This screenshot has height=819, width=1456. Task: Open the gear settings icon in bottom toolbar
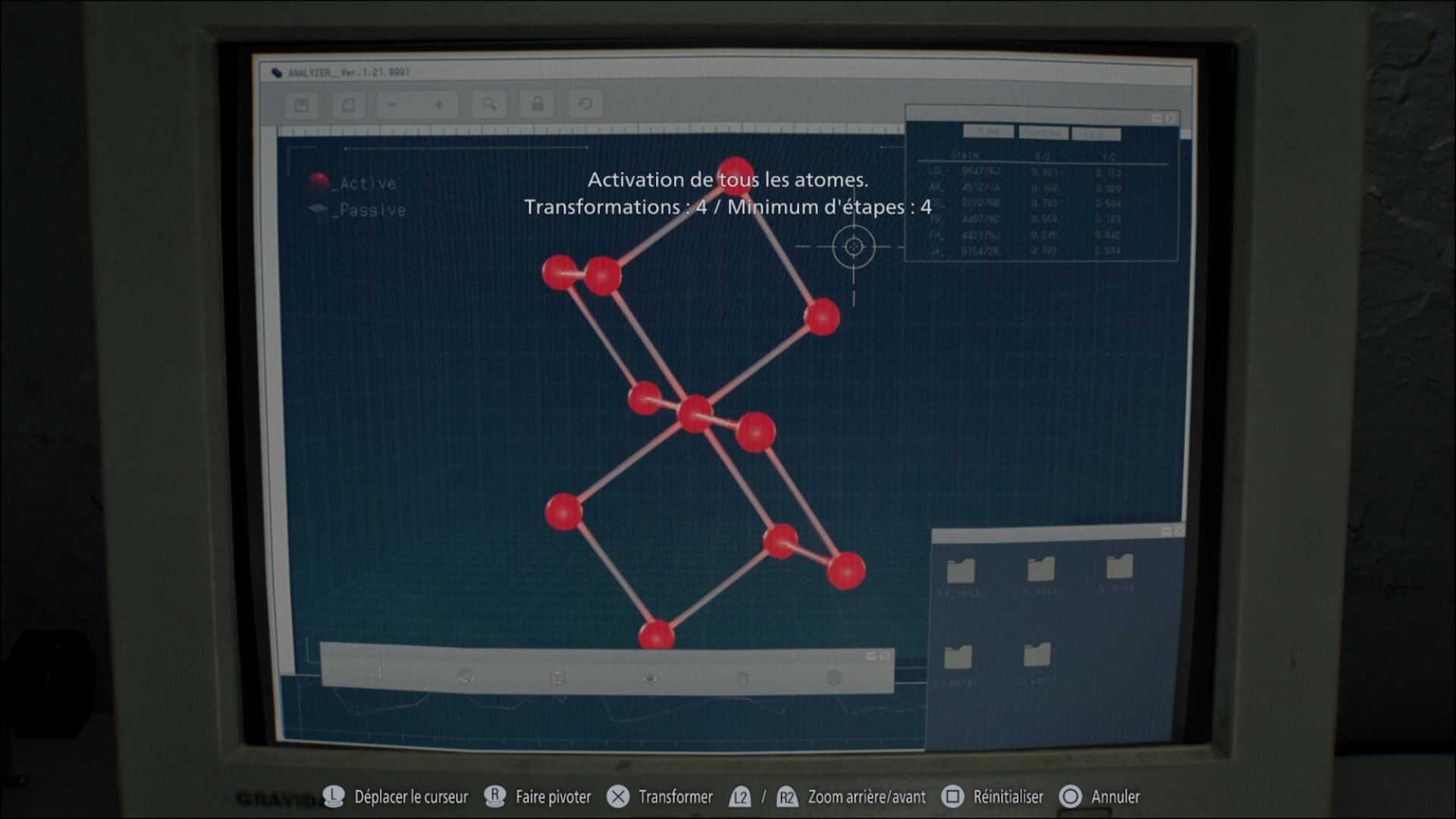[x=834, y=678]
